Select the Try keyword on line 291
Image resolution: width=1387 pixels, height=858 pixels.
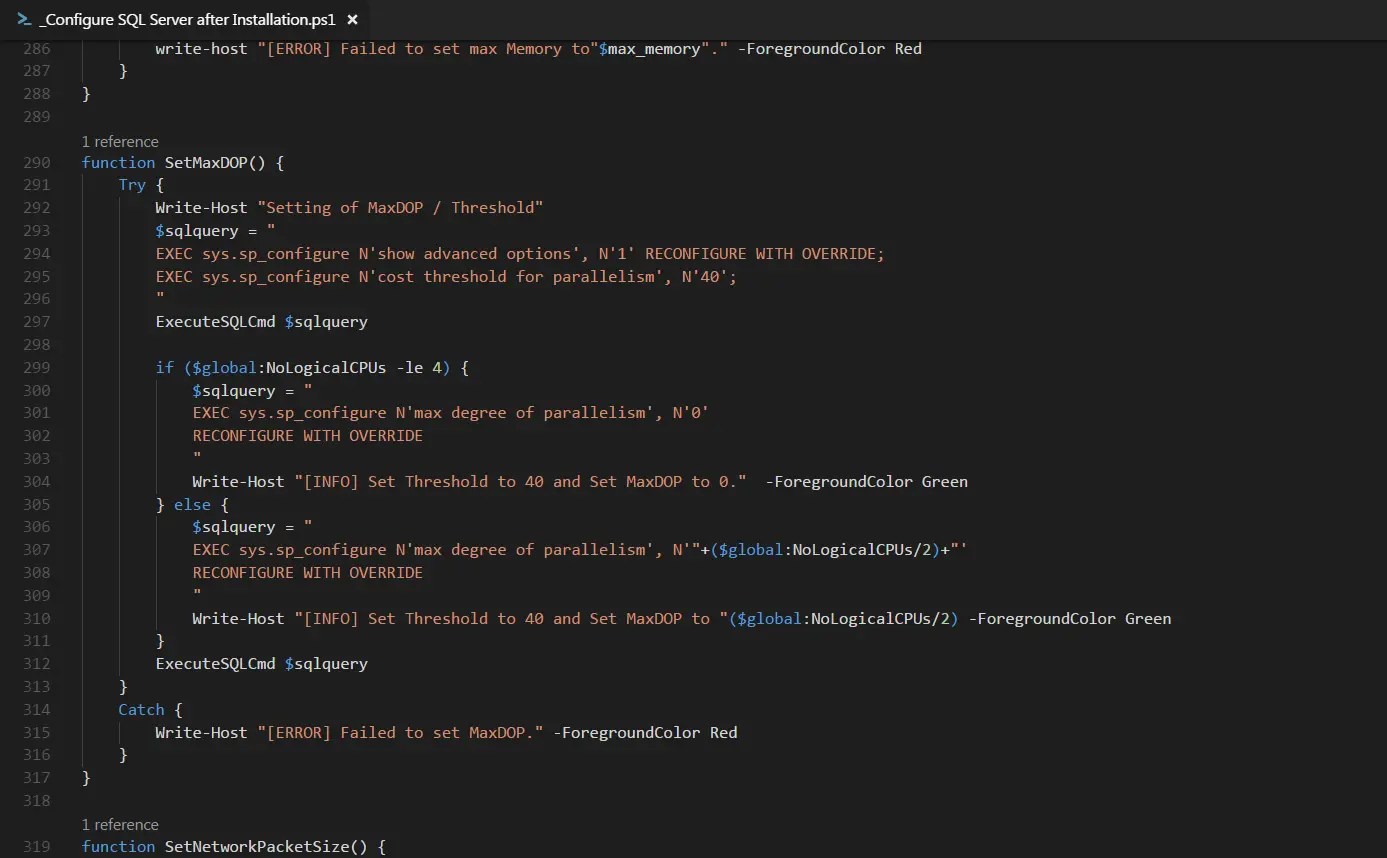pyautogui.click(x=132, y=184)
